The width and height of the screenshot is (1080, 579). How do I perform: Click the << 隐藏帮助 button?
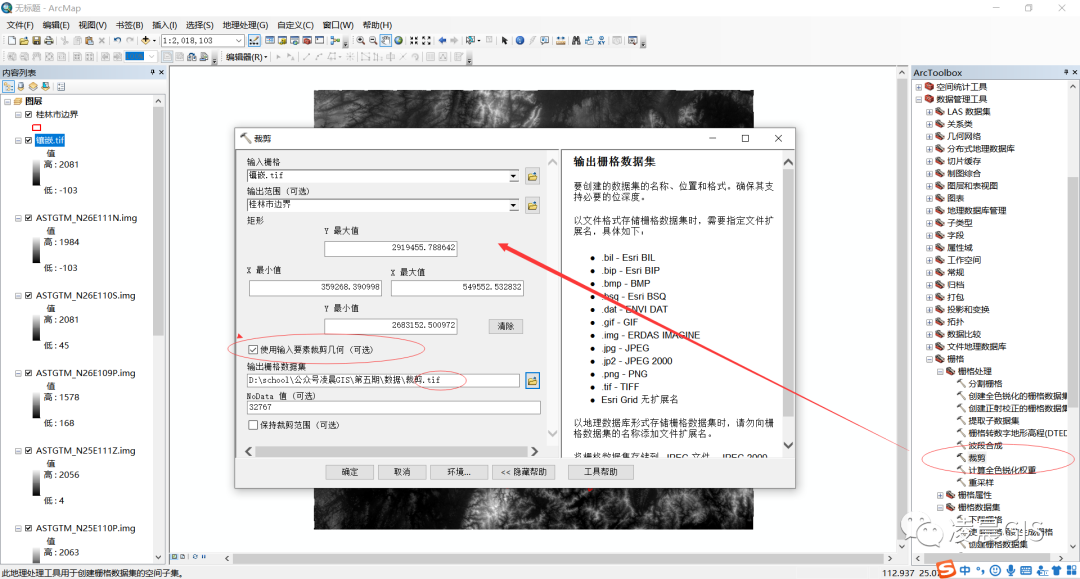(523, 472)
